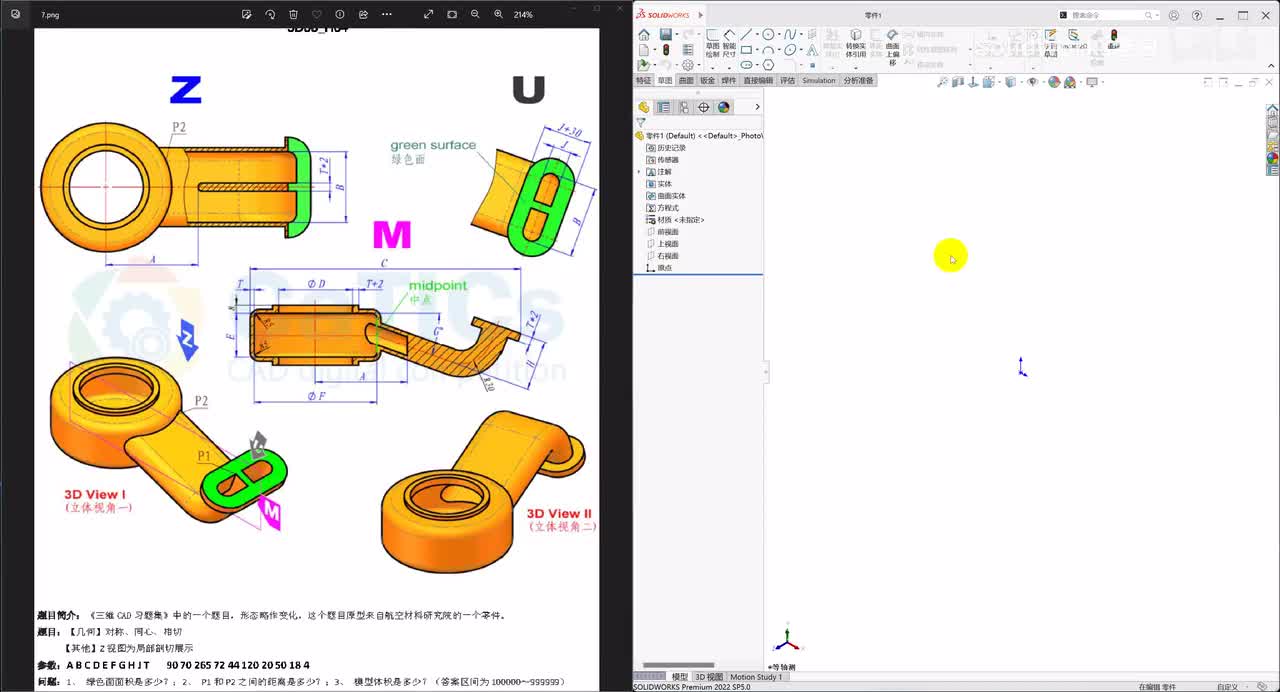Click Offset on Surface (曲面上偏移)
The image size is (1280, 692).
click(893, 46)
